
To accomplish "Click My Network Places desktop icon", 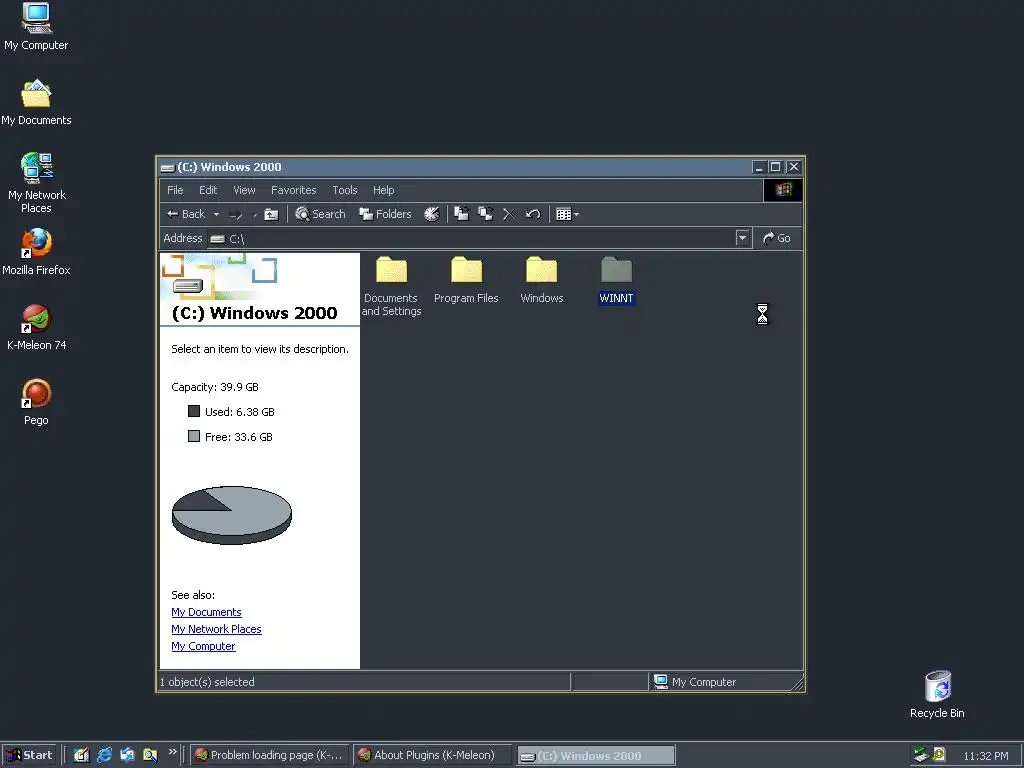I will pyautogui.click(x=37, y=183).
